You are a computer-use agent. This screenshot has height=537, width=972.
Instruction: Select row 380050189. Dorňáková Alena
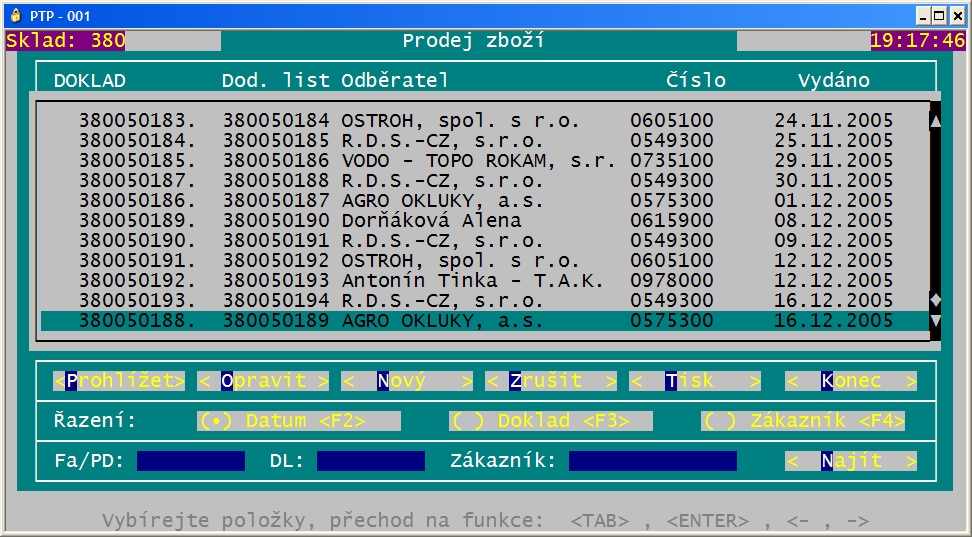pyautogui.click(x=486, y=221)
